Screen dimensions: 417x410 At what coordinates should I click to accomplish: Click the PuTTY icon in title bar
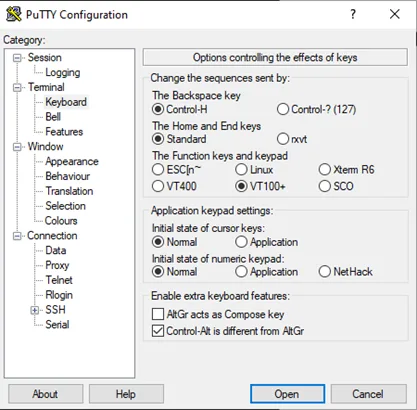click(x=14, y=14)
